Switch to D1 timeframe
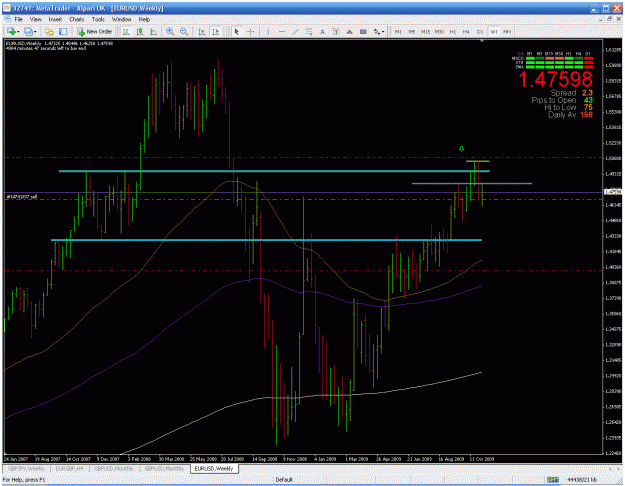 480,31
